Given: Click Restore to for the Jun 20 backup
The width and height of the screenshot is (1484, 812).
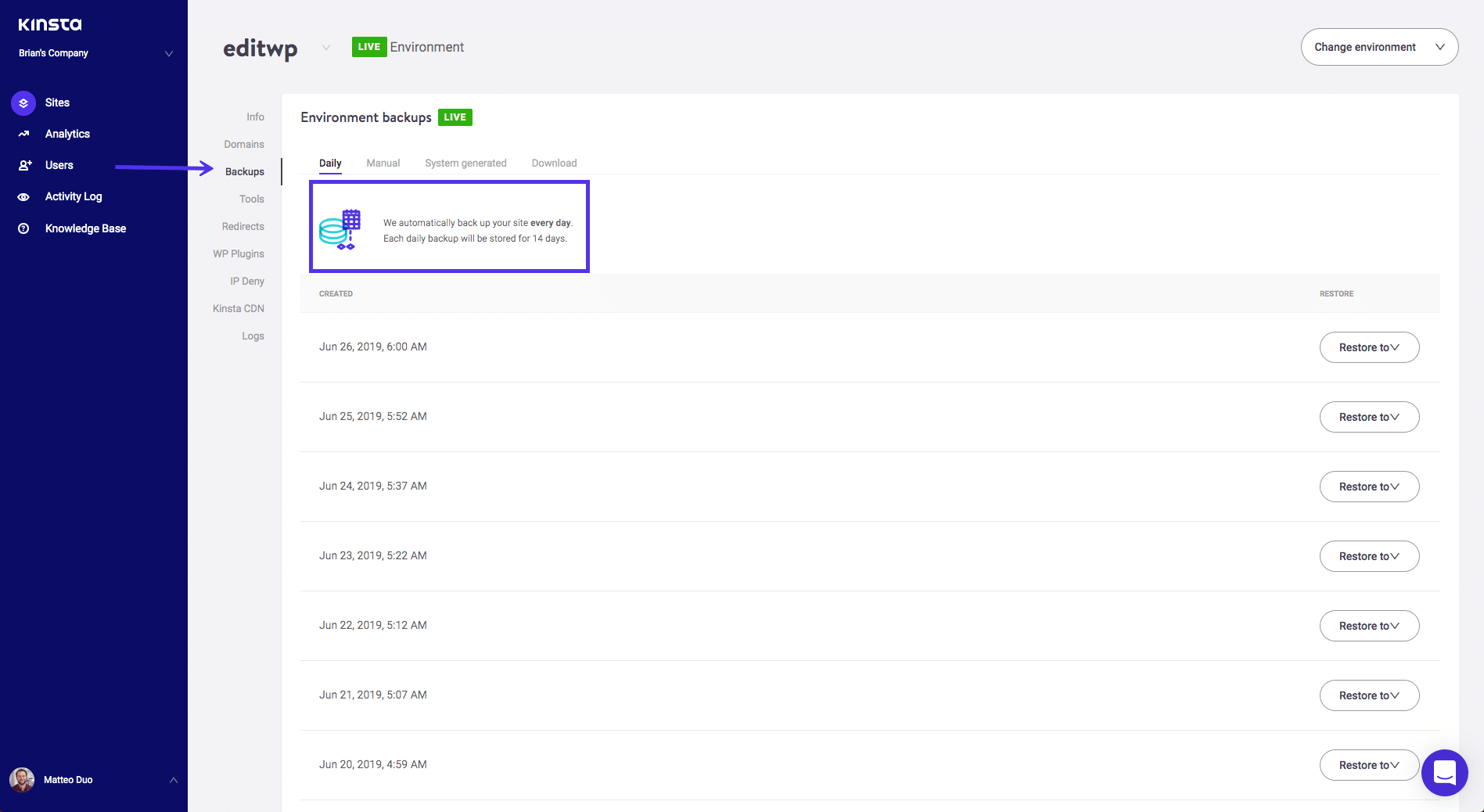Looking at the screenshot, I should click(1369, 764).
